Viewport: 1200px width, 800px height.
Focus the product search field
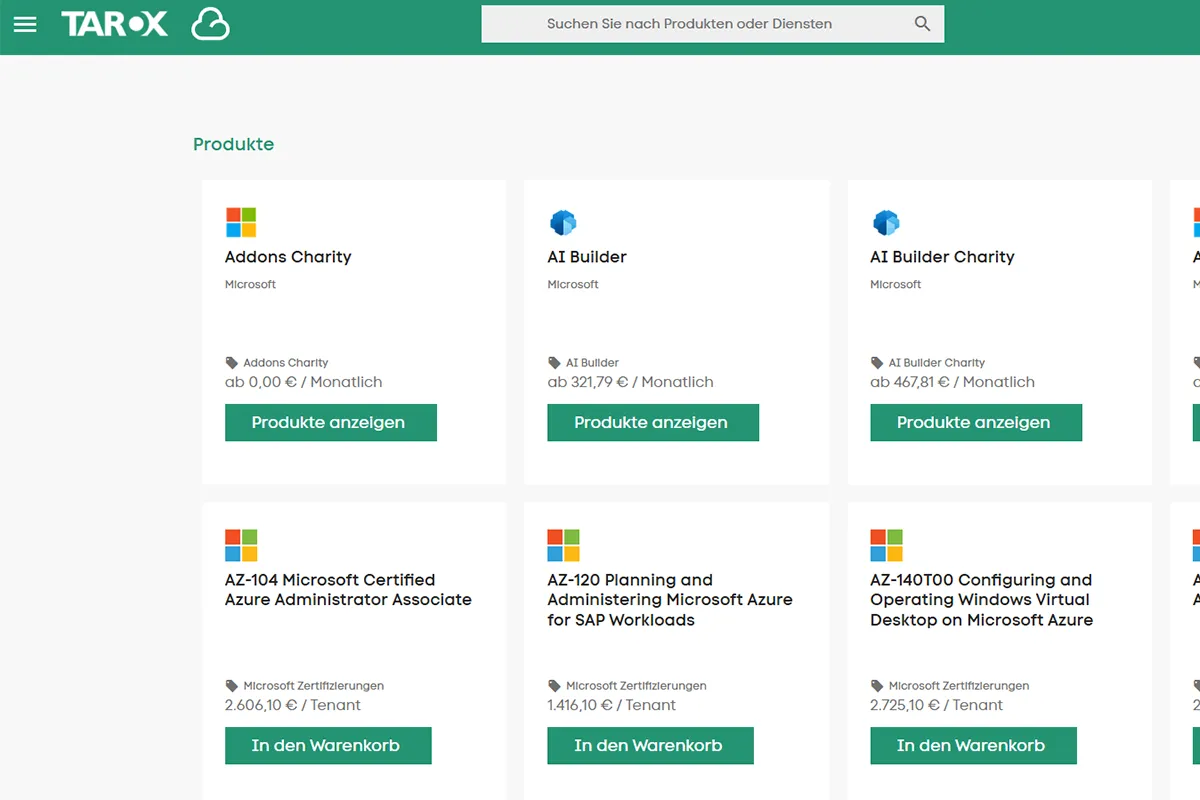690,24
